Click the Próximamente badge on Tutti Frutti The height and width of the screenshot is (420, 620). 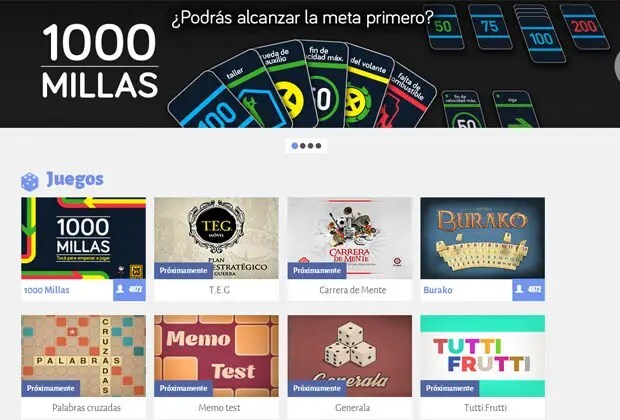[450, 388]
